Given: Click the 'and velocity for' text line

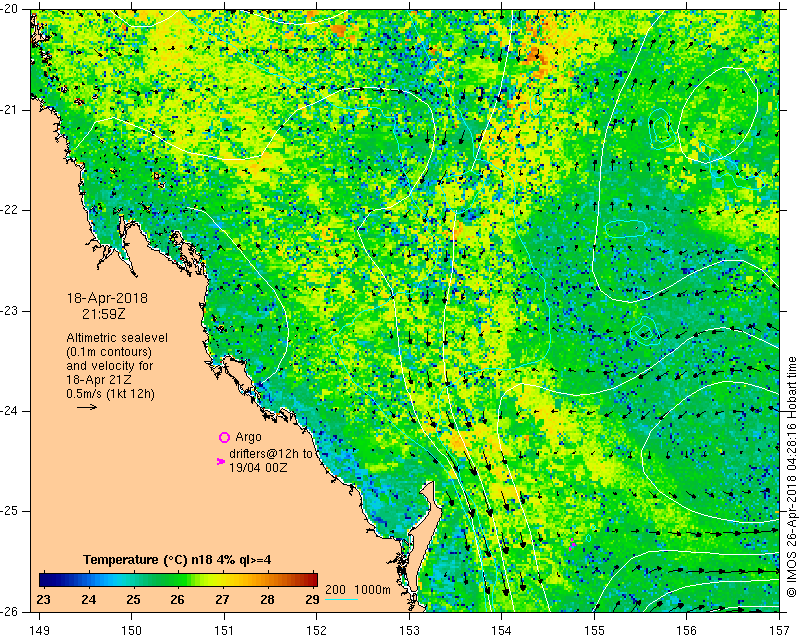Looking at the screenshot, I should [109, 366].
